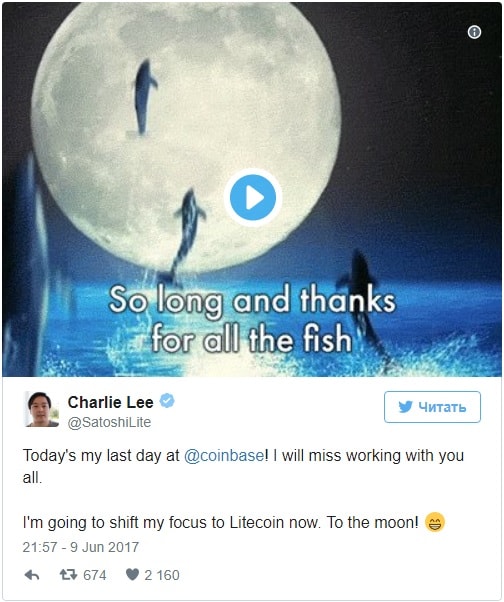
Task: Click the Charlie Lee display name
Action: tap(111, 402)
